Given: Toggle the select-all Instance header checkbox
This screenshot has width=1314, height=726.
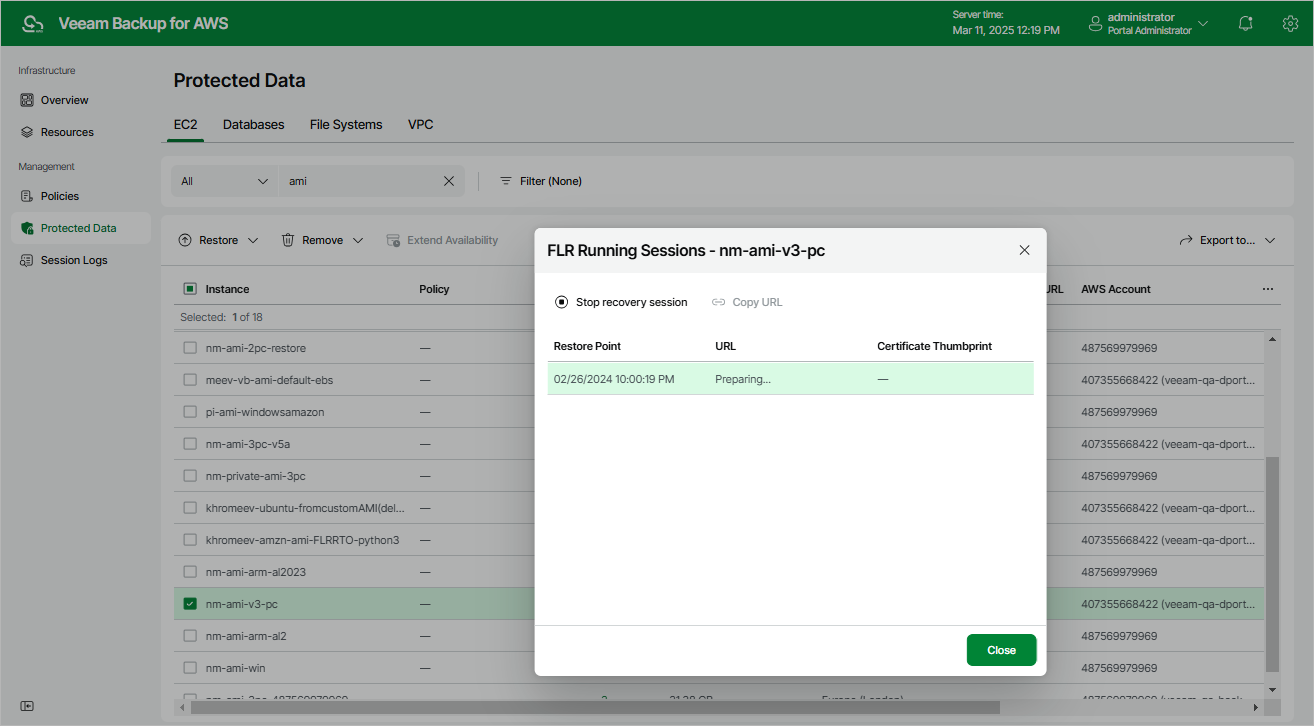Looking at the screenshot, I should pyautogui.click(x=190, y=289).
